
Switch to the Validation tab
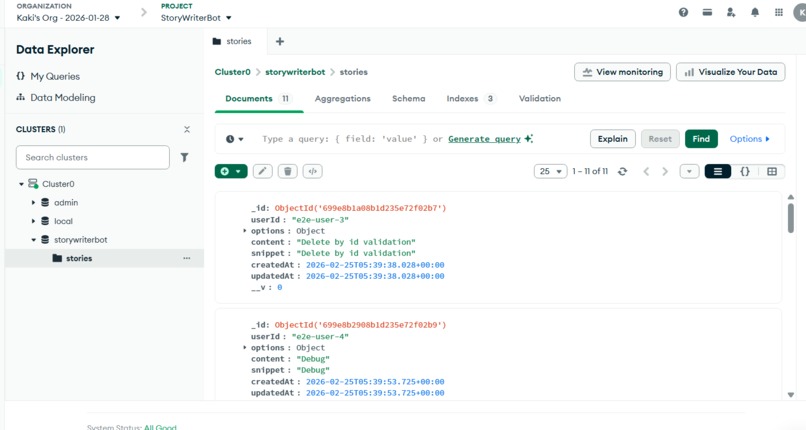pos(540,99)
